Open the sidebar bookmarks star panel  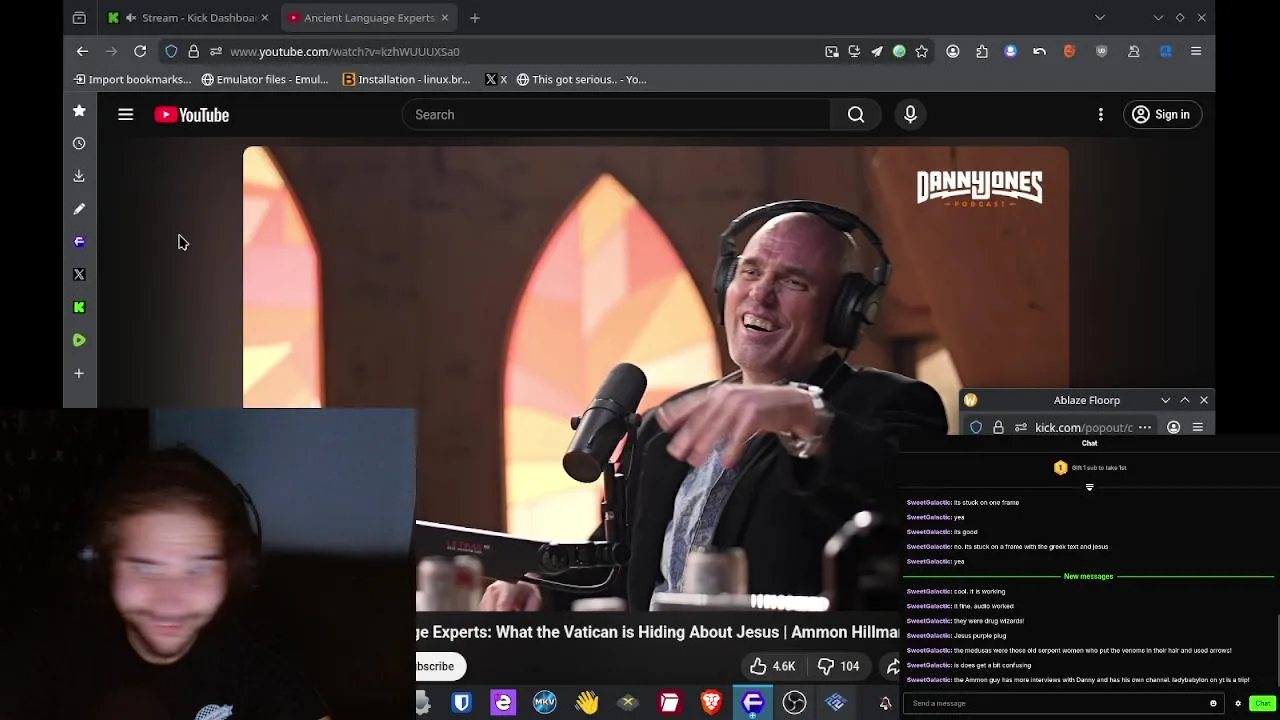tap(79, 111)
